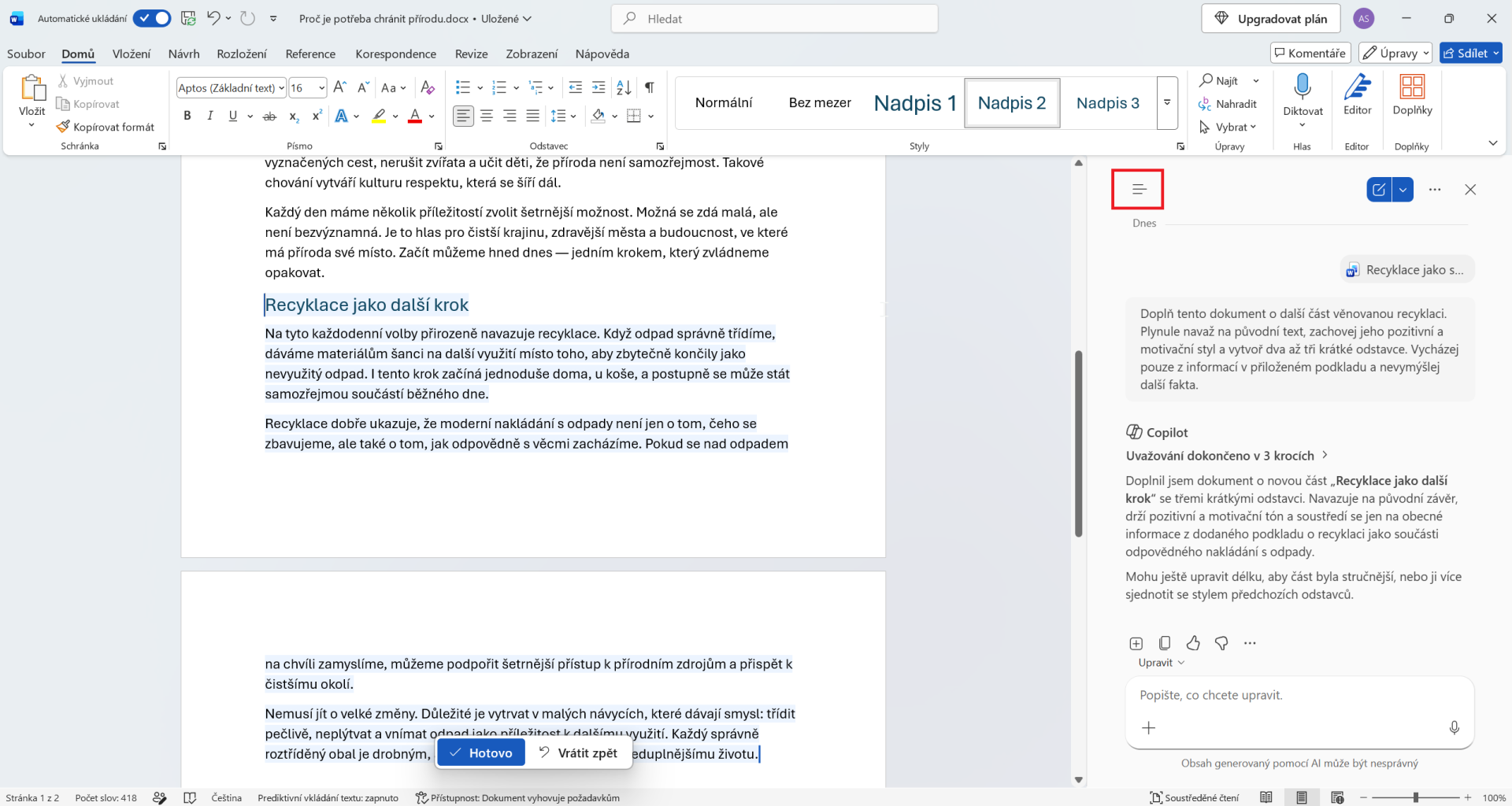Shrink font size icon
The width and height of the screenshot is (1512, 806).
363,87
